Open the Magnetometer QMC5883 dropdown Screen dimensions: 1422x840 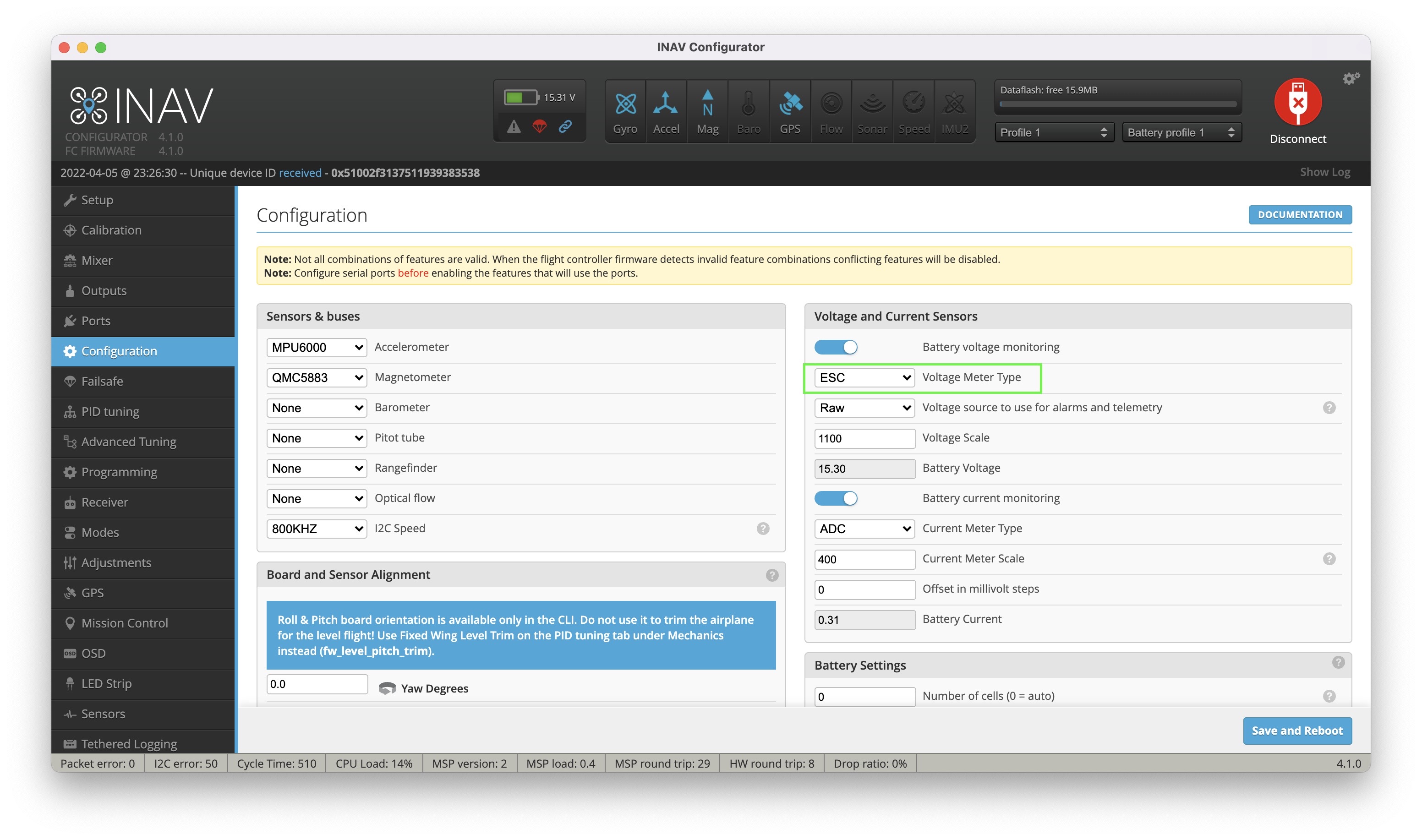[x=316, y=377]
